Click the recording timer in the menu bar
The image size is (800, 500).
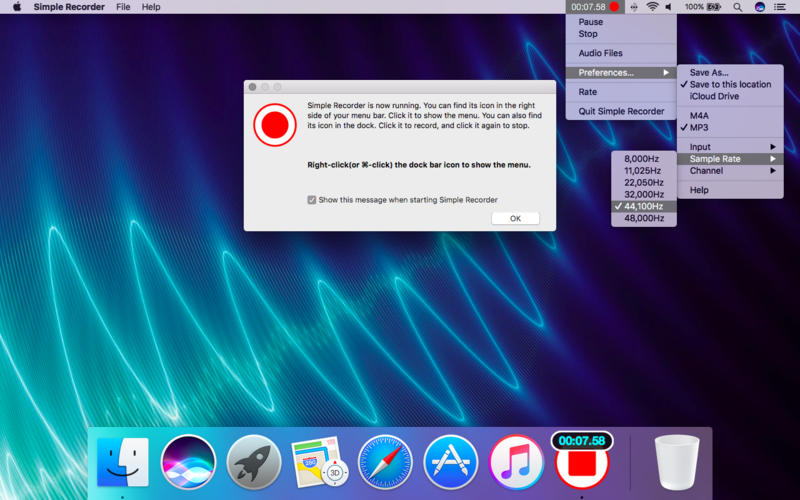pos(589,7)
